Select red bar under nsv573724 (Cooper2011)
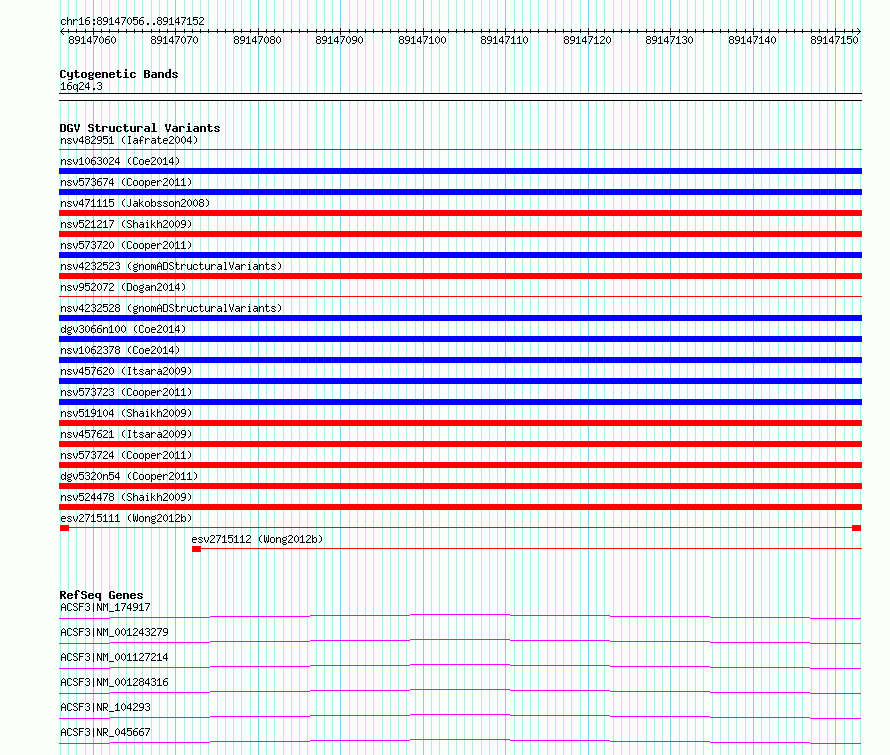Screen dimensions: 890x755 (x=460, y=465)
